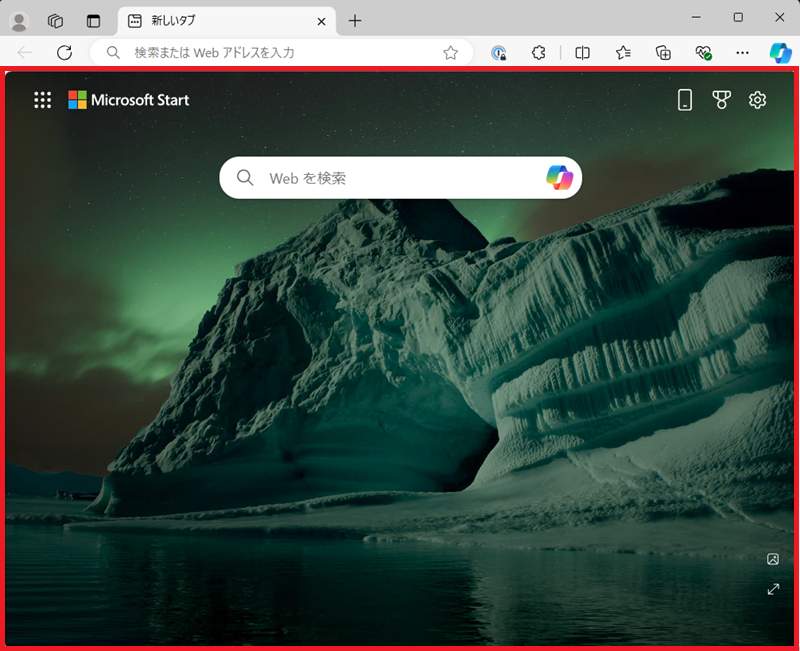Open the mobile phone icon
The height and width of the screenshot is (651, 800).
pos(685,100)
